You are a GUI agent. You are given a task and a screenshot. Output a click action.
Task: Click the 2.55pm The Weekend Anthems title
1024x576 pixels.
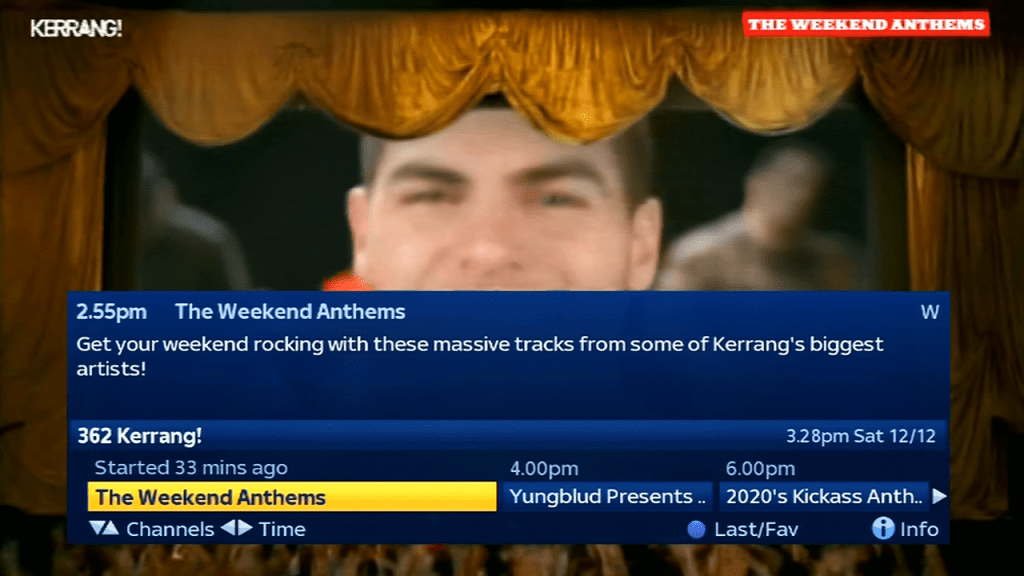point(241,312)
